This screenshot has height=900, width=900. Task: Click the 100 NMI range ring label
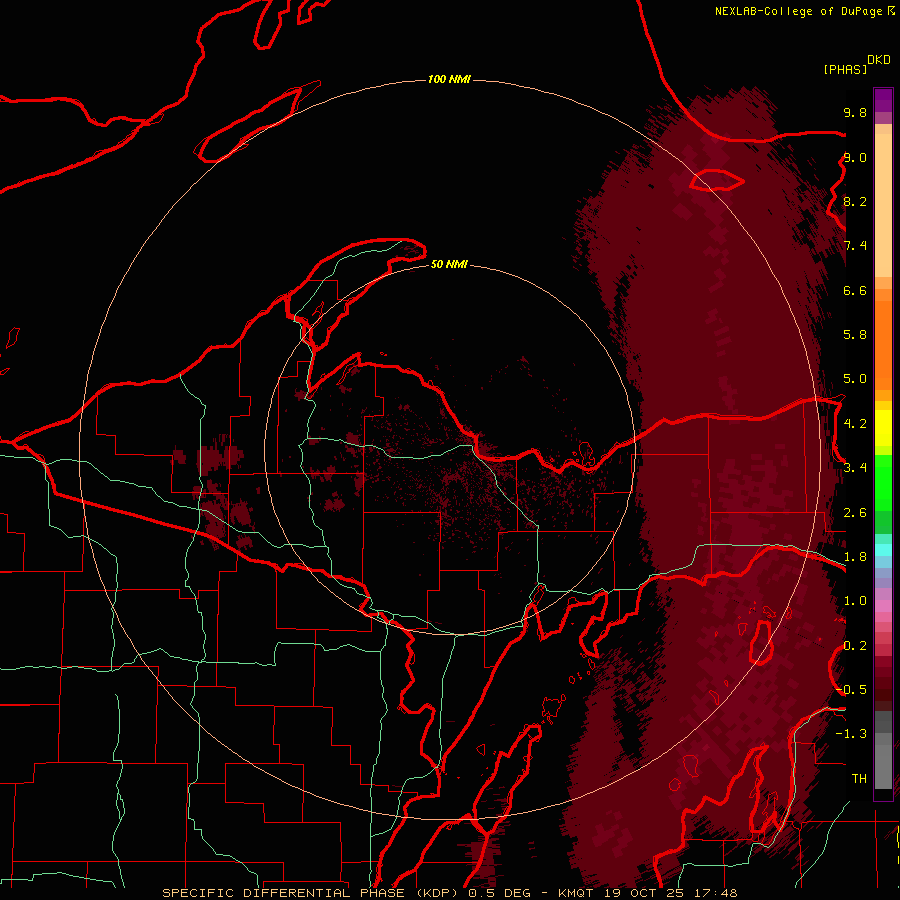pyautogui.click(x=449, y=79)
